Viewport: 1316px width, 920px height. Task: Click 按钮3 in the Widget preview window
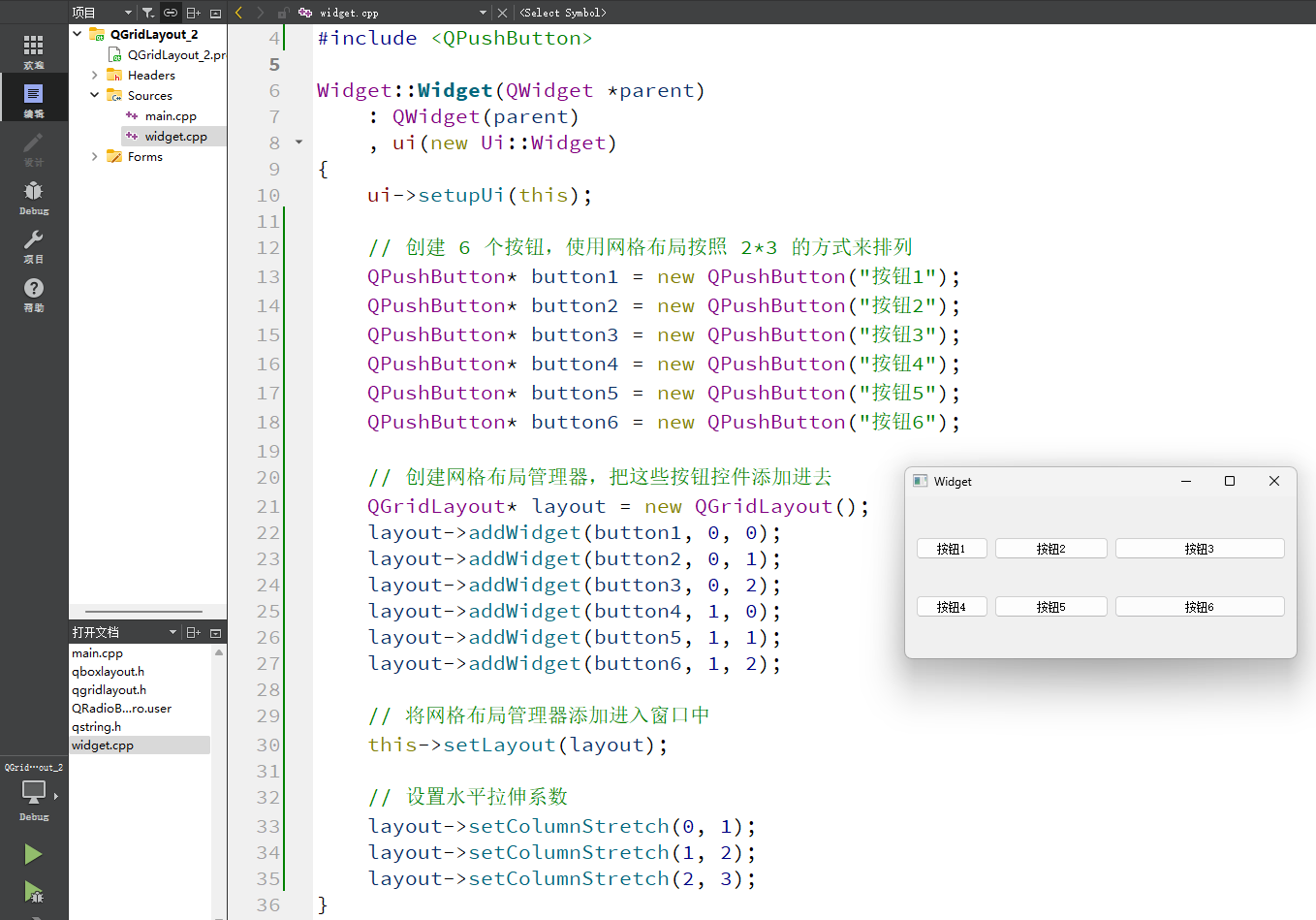point(1199,548)
